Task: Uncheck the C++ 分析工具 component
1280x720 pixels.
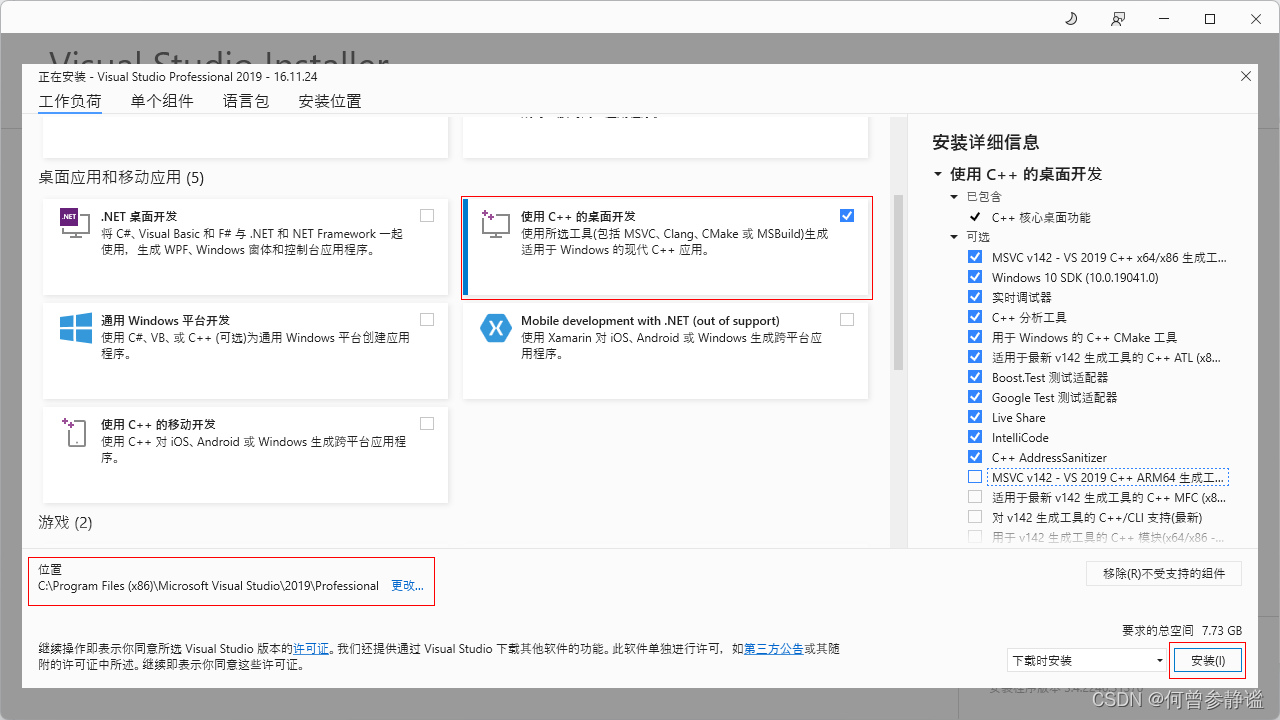Action: coord(975,317)
